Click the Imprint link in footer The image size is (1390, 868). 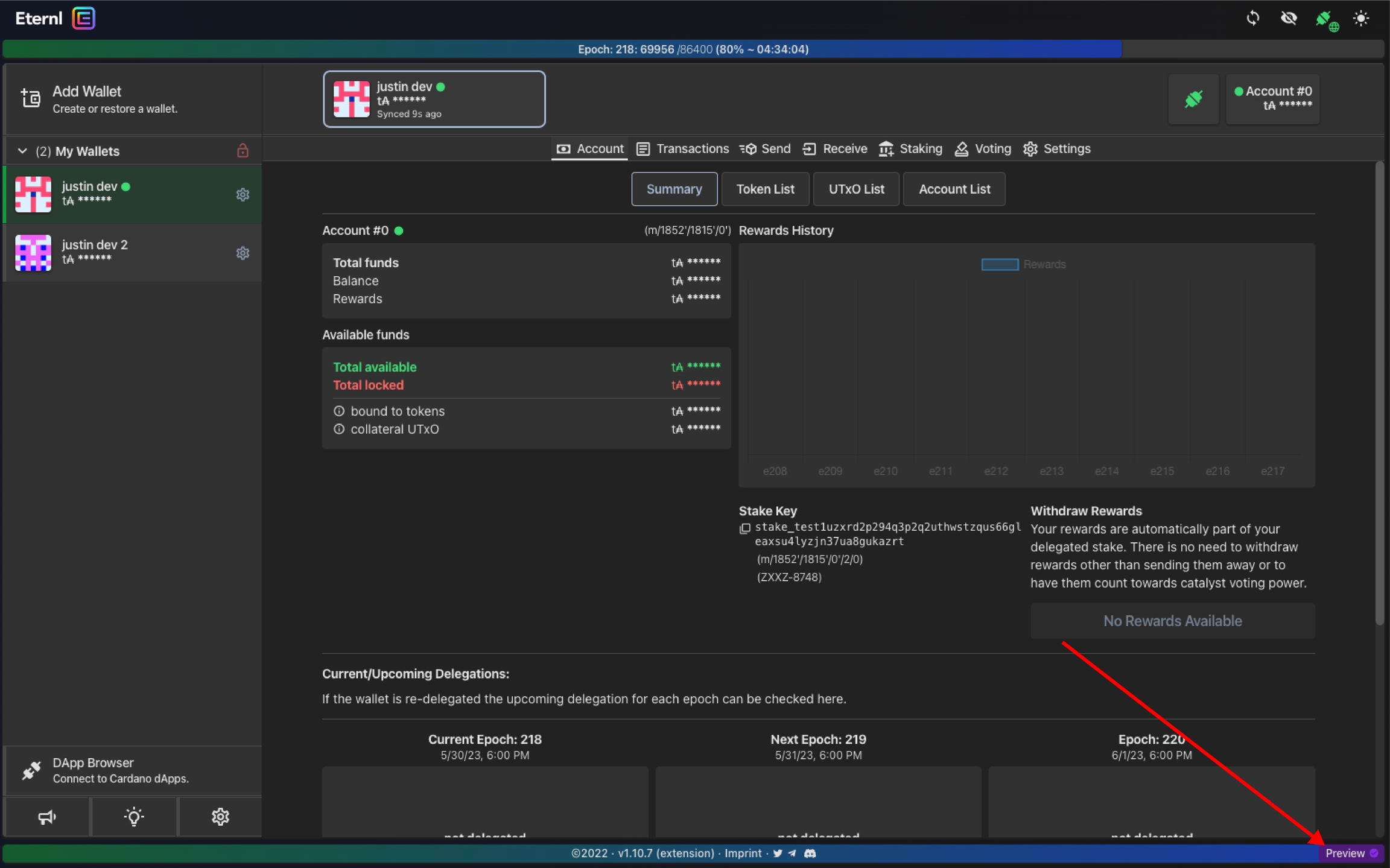coord(743,853)
